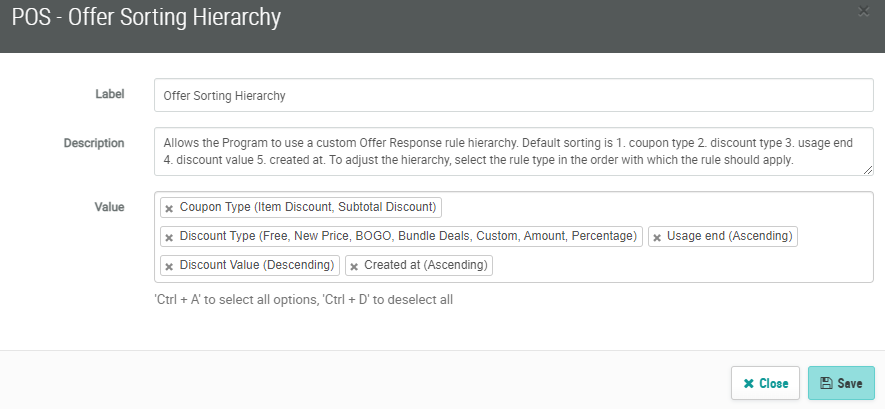The height and width of the screenshot is (409, 885).
Task: Click the "Description" field caption
Action: (94, 143)
